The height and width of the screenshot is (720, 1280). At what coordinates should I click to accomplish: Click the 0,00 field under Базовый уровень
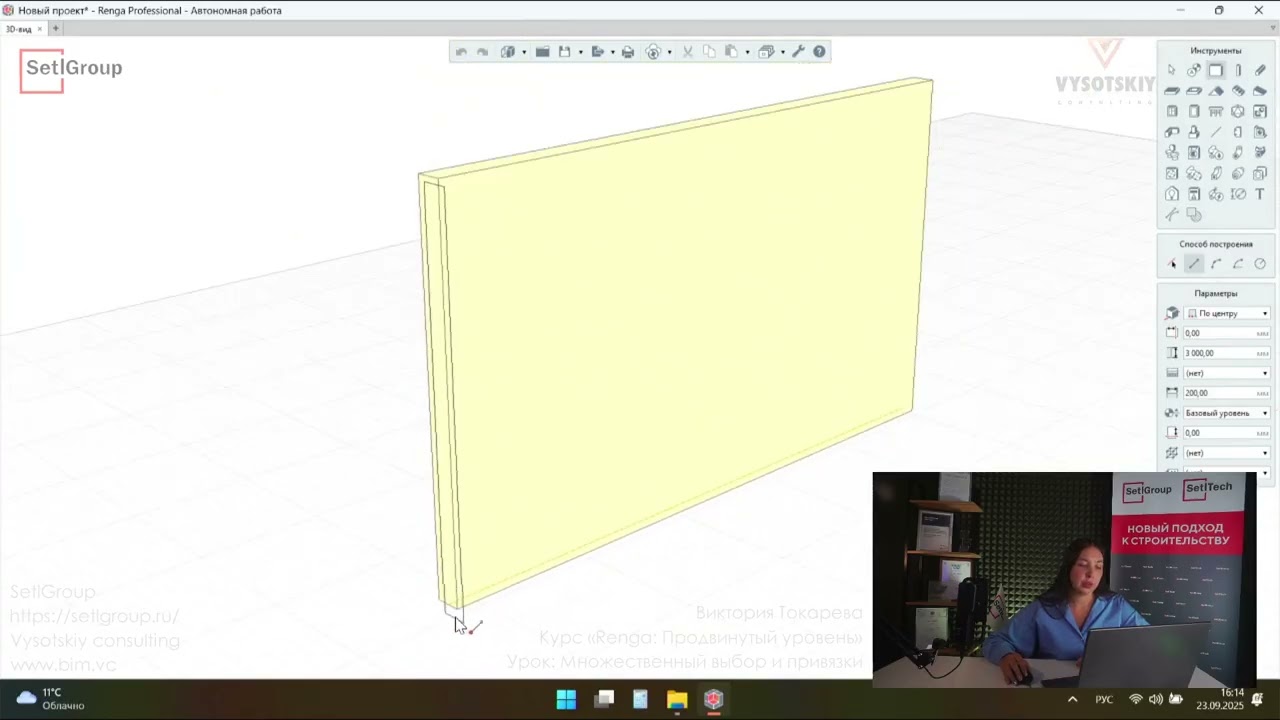[x=1227, y=433]
